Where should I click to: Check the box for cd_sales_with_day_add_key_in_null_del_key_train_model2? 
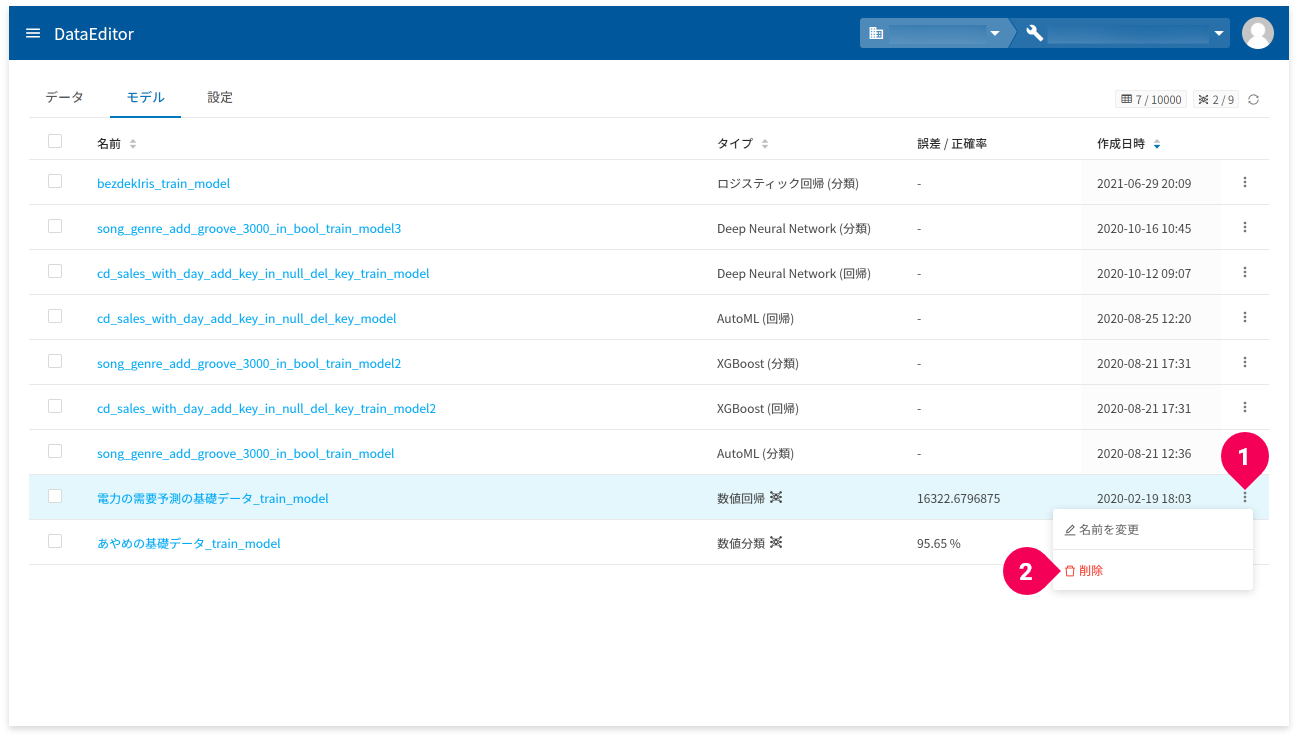pyautogui.click(x=55, y=406)
